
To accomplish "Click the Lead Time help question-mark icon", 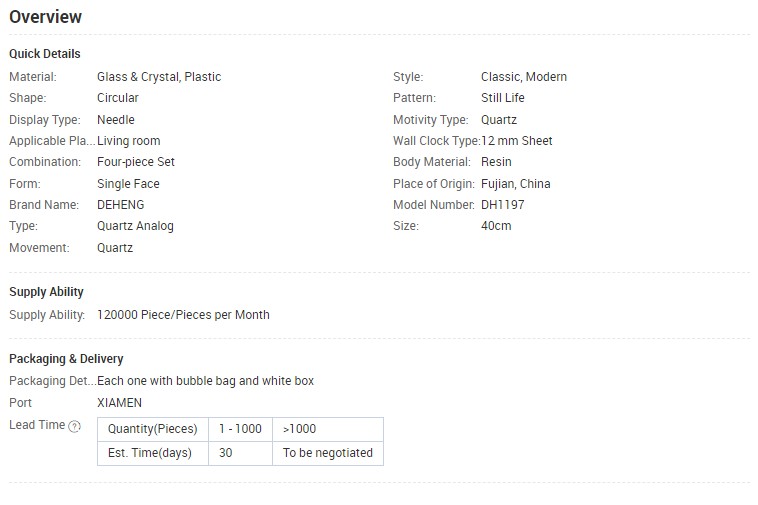I will coord(74,426).
